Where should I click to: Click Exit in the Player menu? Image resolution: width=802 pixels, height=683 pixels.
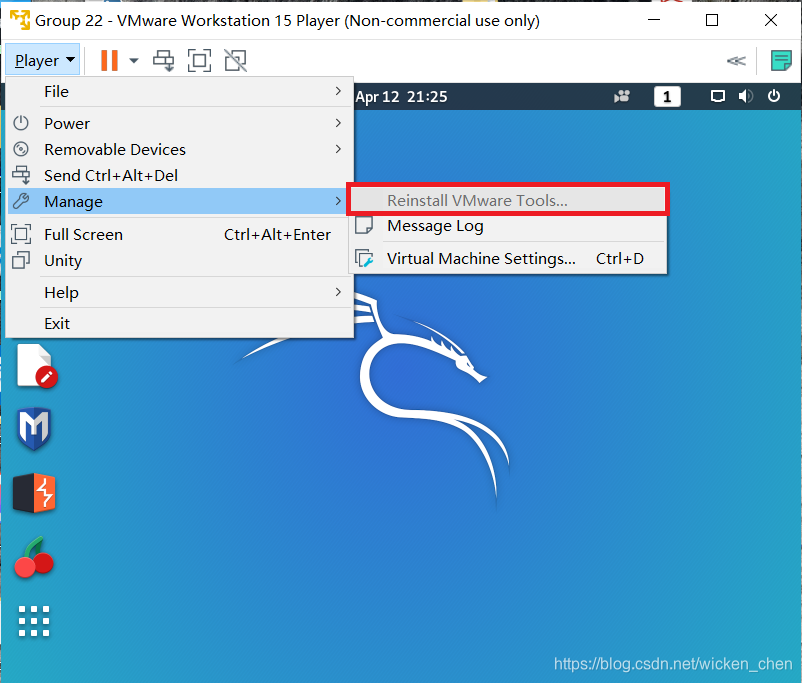tap(180, 323)
